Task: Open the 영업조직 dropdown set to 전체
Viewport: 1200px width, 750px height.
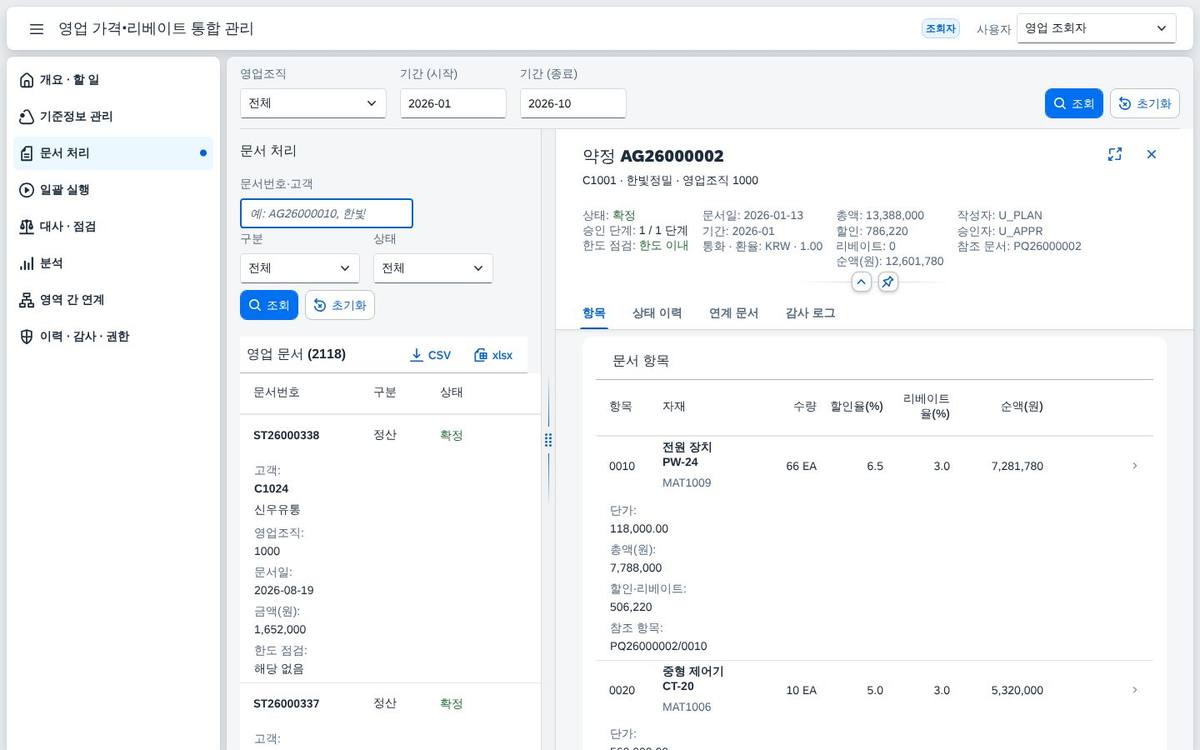Action: click(313, 103)
